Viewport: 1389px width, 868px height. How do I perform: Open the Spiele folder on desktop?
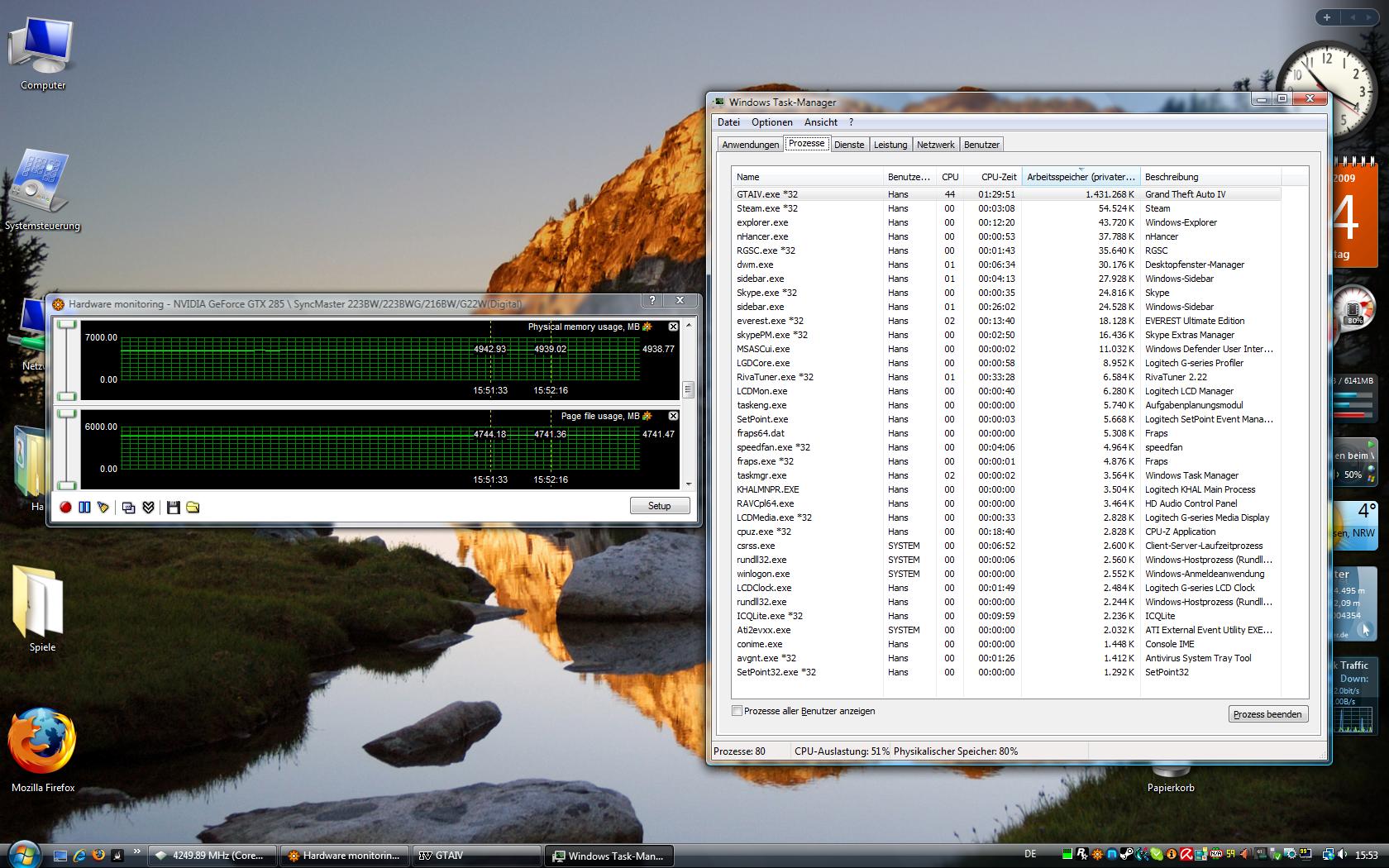[42, 609]
